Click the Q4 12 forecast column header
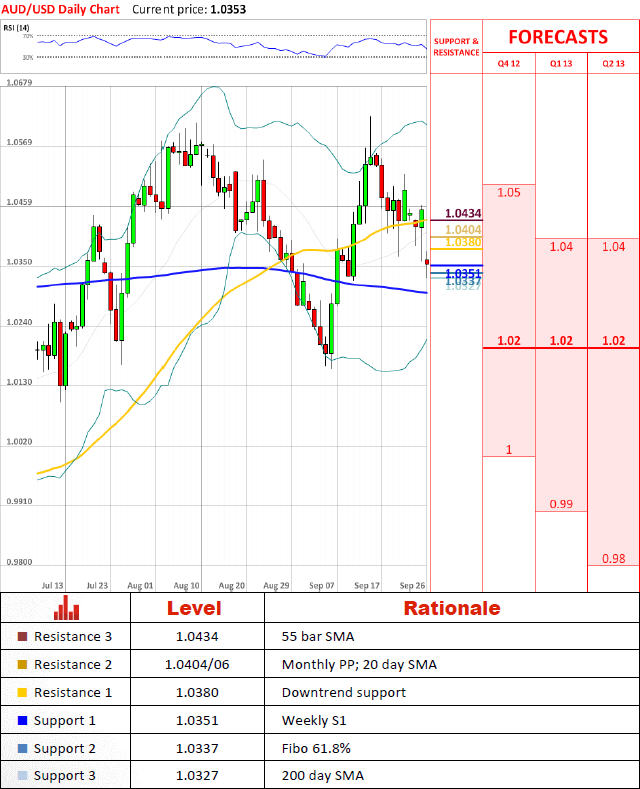The height and width of the screenshot is (789, 640). (509, 65)
